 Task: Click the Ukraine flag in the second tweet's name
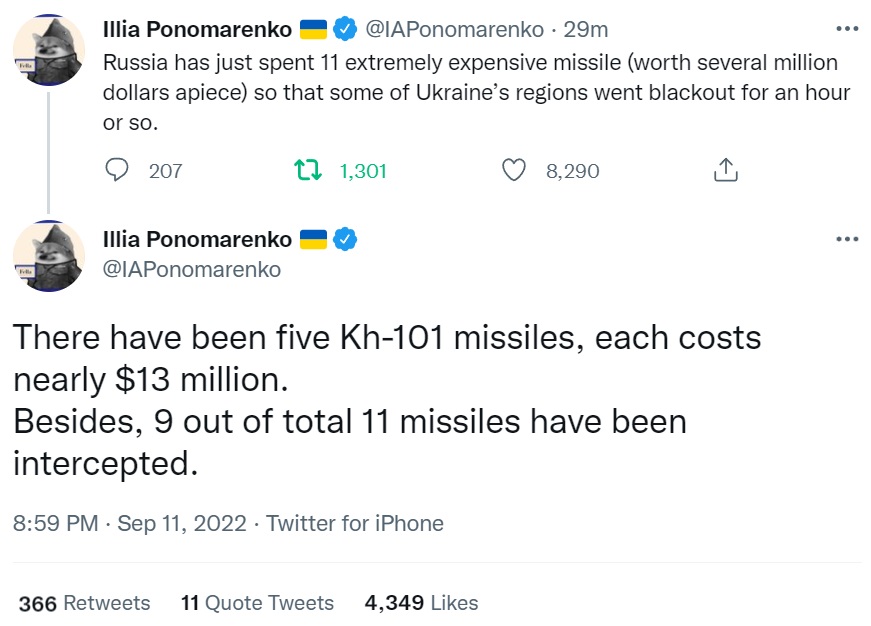pos(313,240)
